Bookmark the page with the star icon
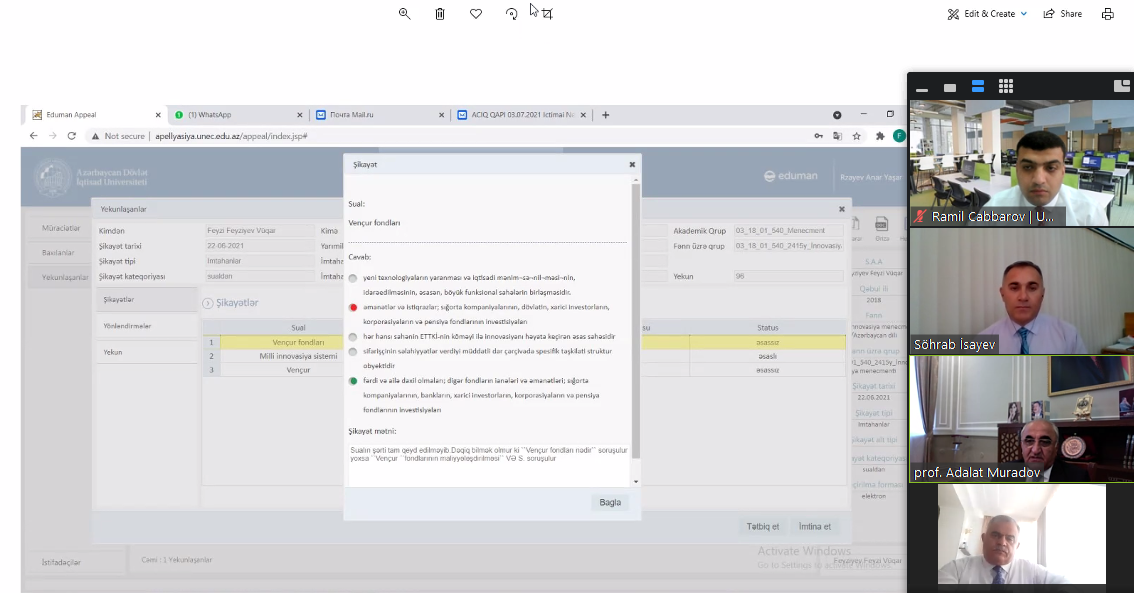Viewport: 1134px width, 593px height. [x=856, y=136]
